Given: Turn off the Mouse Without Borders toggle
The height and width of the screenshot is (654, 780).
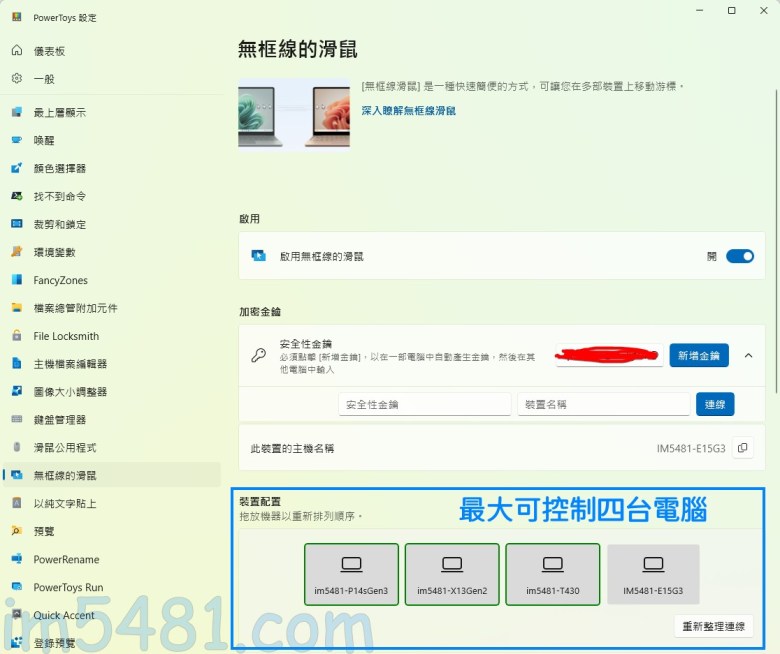Looking at the screenshot, I should click(740, 256).
